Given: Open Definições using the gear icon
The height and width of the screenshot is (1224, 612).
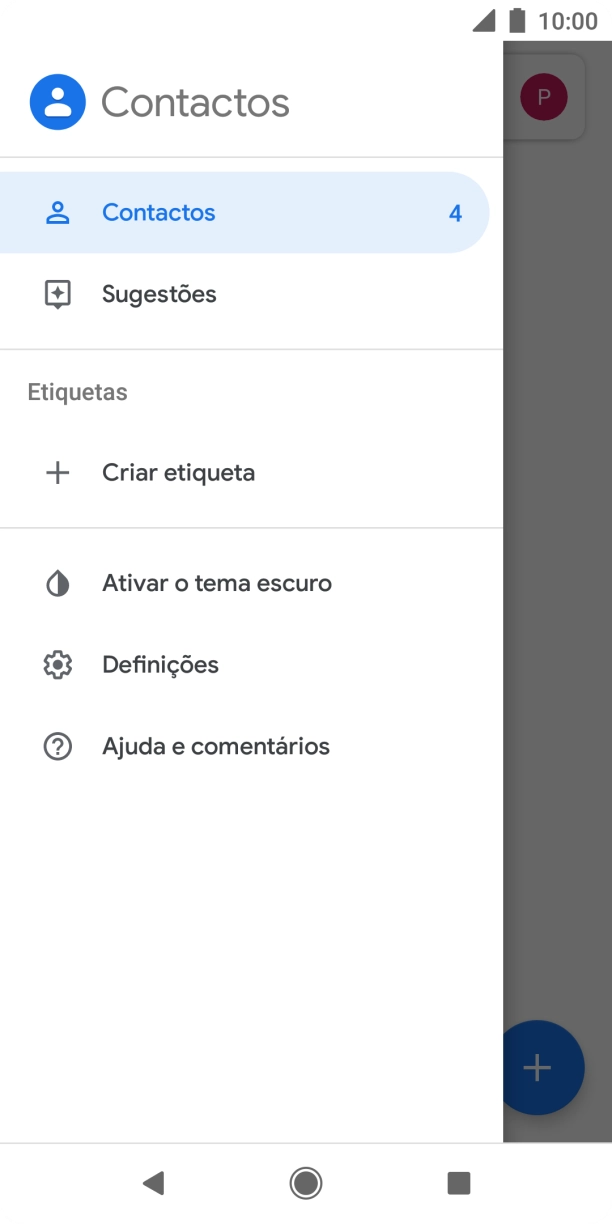Looking at the screenshot, I should pos(58,664).
